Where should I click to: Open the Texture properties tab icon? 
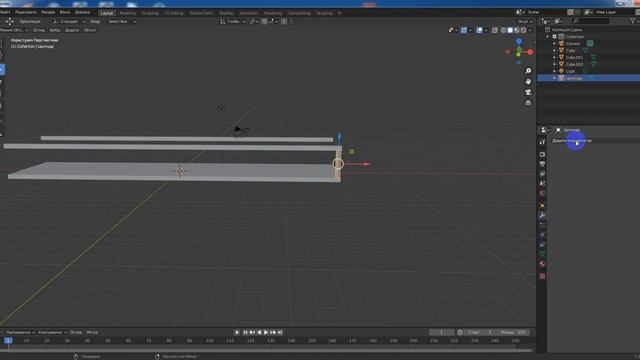[542, 276]
